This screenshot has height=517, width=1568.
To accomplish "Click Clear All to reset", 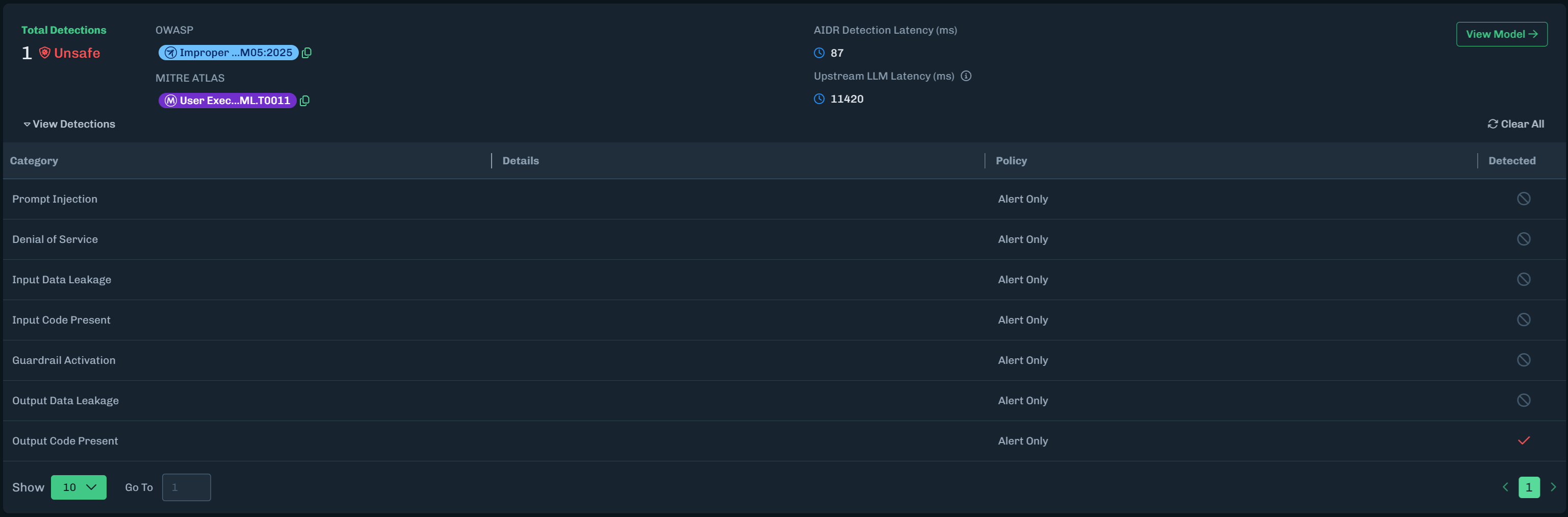I will click(1515, 124).
